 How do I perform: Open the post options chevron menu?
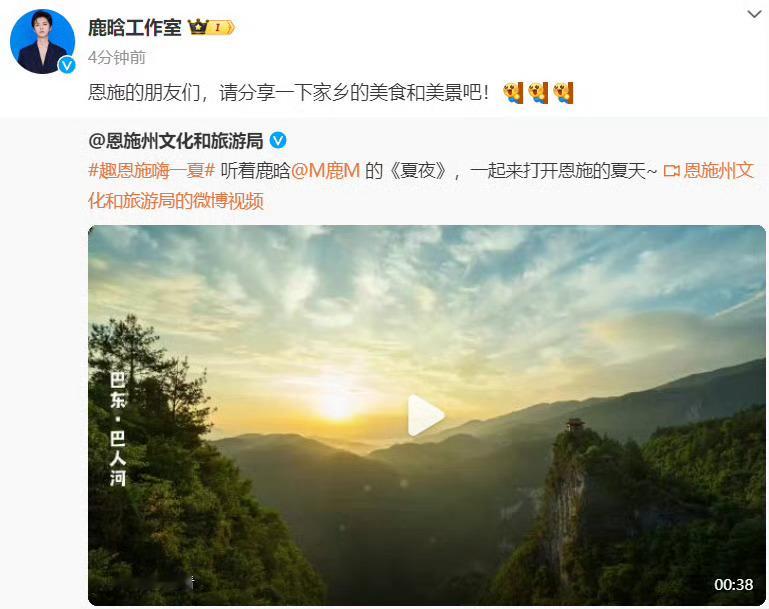click(x=754, y=14)
